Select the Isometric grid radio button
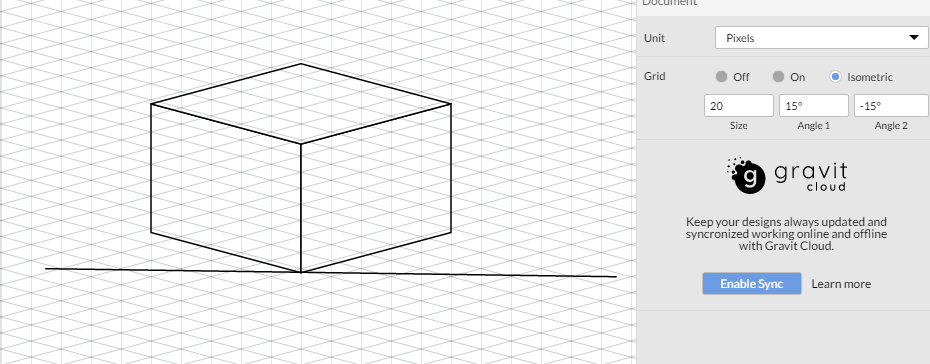This screenshot has height=364, width=930. [835, 76]
